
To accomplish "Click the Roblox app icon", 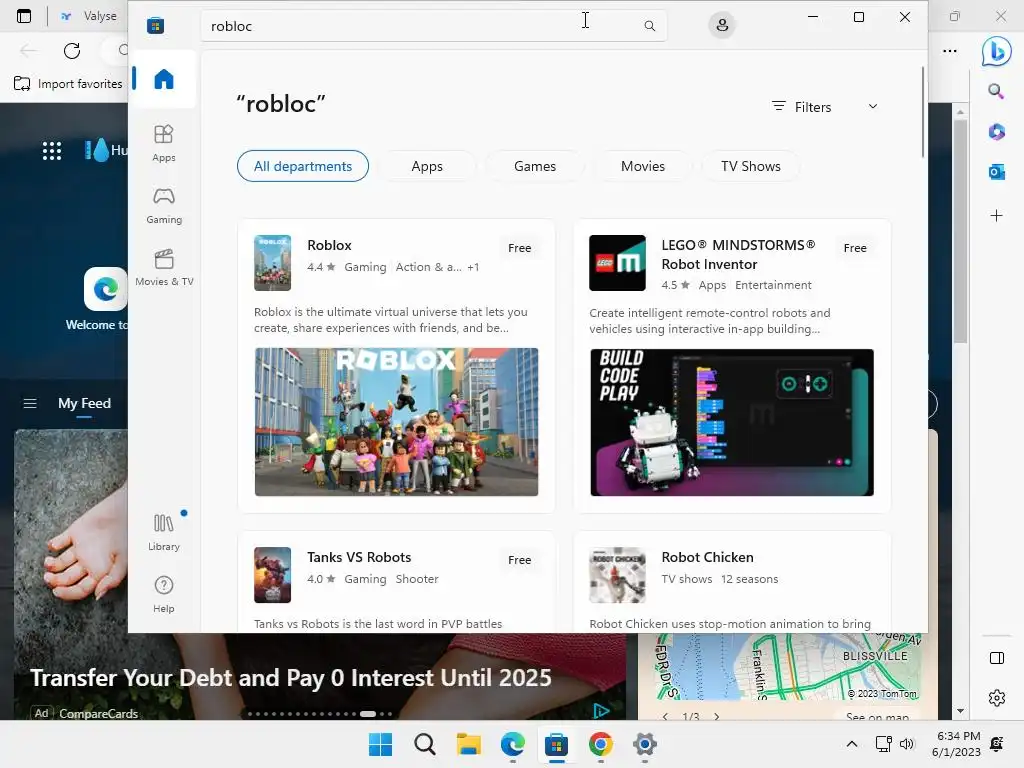I will click(x=272, y=263).
